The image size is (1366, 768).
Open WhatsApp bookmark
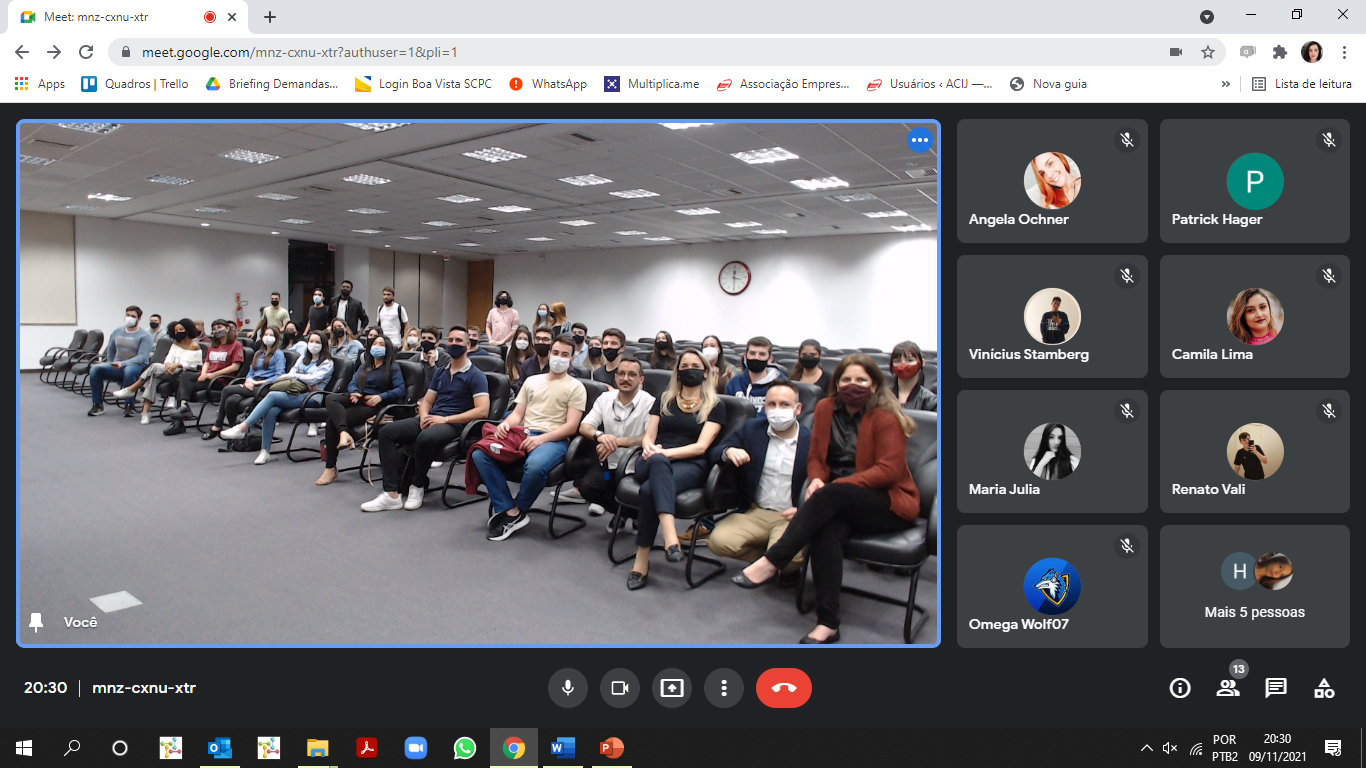pyautogui.click(x=548, y=84)
